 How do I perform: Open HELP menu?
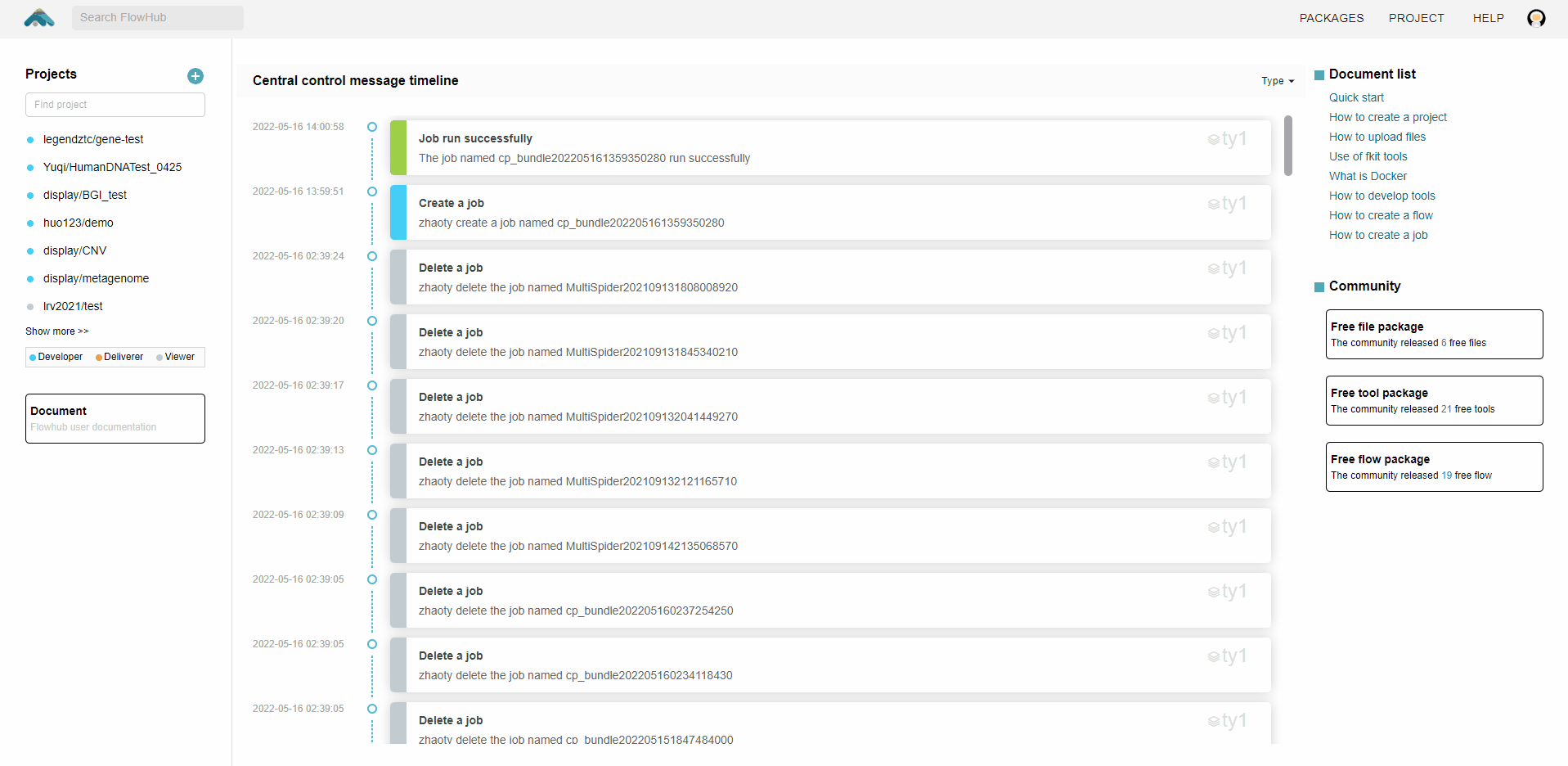[1488, 18]
